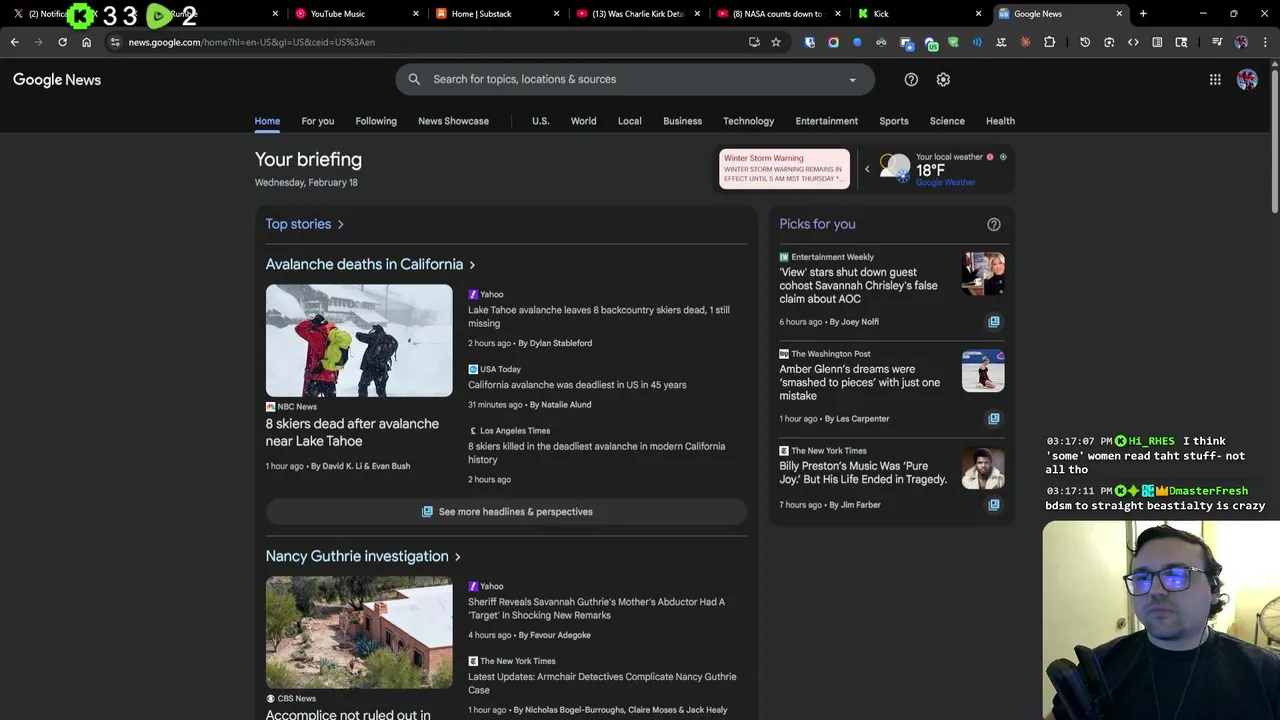Click the avalanche skiers photo thumbnail
This screenshot has width=1280, height=720.
[359, 341]
